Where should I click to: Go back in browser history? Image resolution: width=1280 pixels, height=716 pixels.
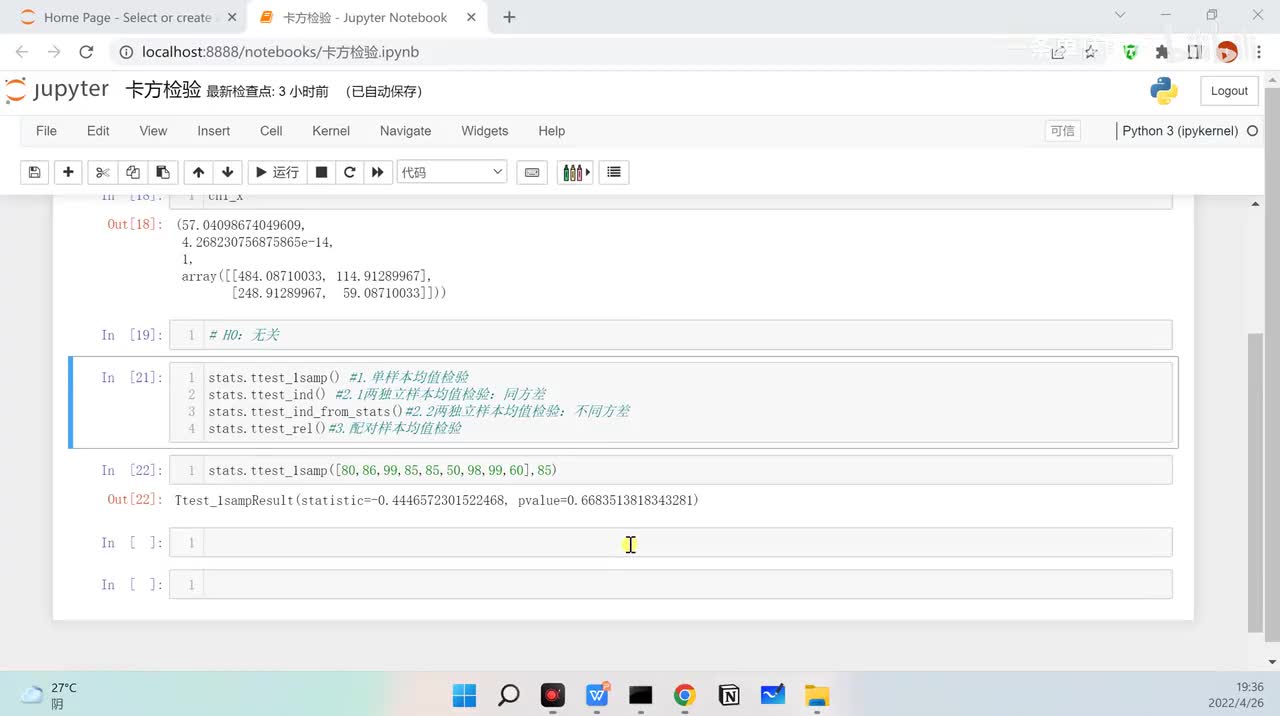[22, 52]
